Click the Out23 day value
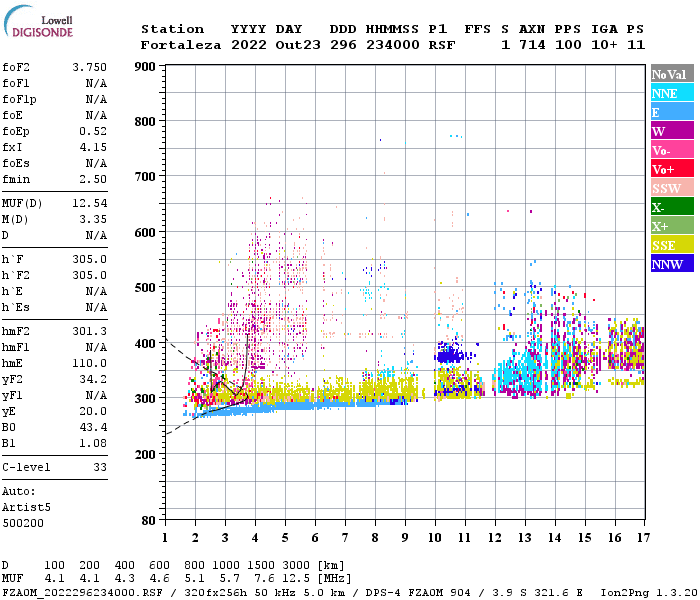Image resolution: width=700 pixels, height=600 pixels. tap(298, 45)
